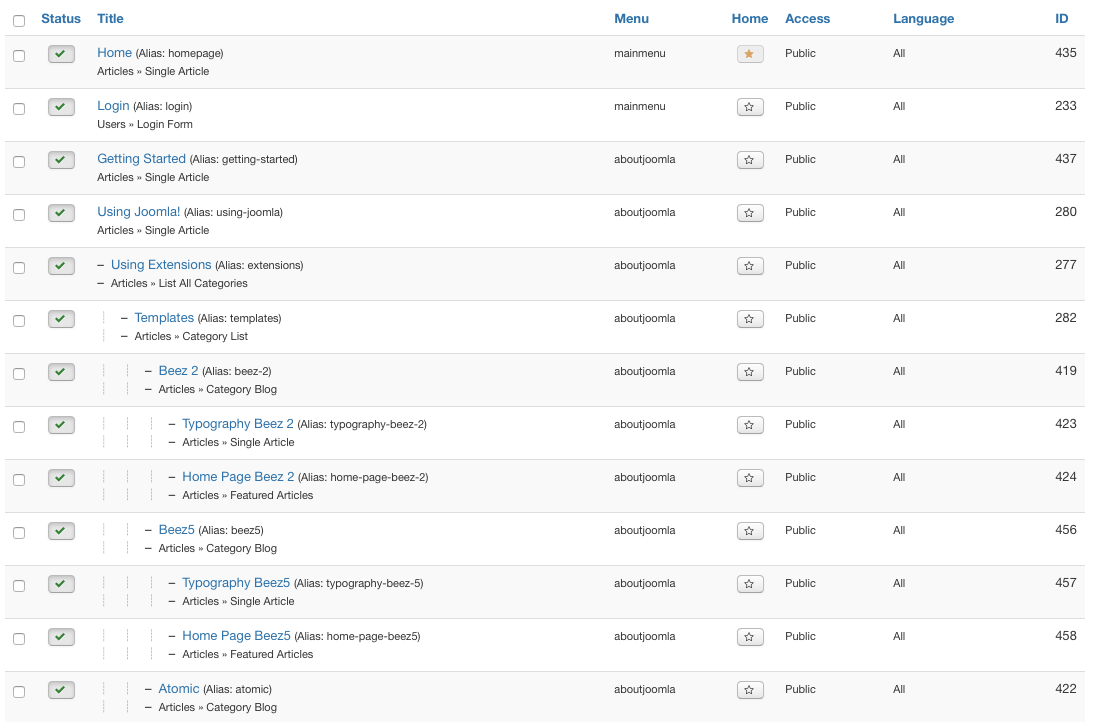Toggle status checkmark for Beez 2
Viewport: 1096px width, 722px height.
[x=61, y=373]
